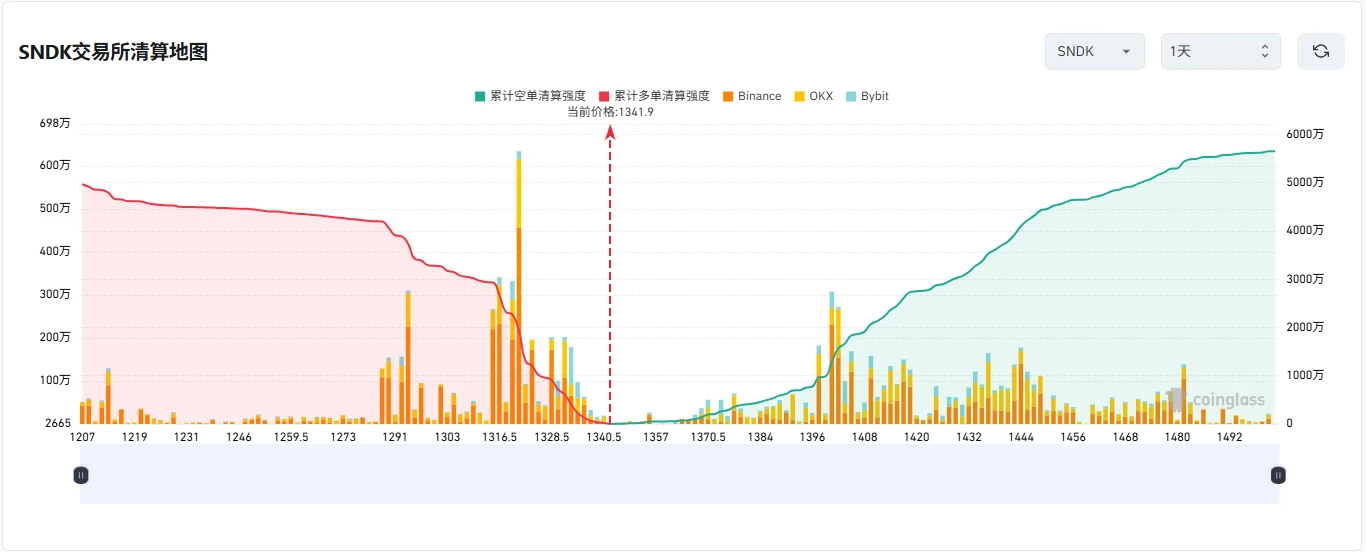Click the 698万 left axis label
The height and width of the screenshot is (552, 1366).
point(54,124)
